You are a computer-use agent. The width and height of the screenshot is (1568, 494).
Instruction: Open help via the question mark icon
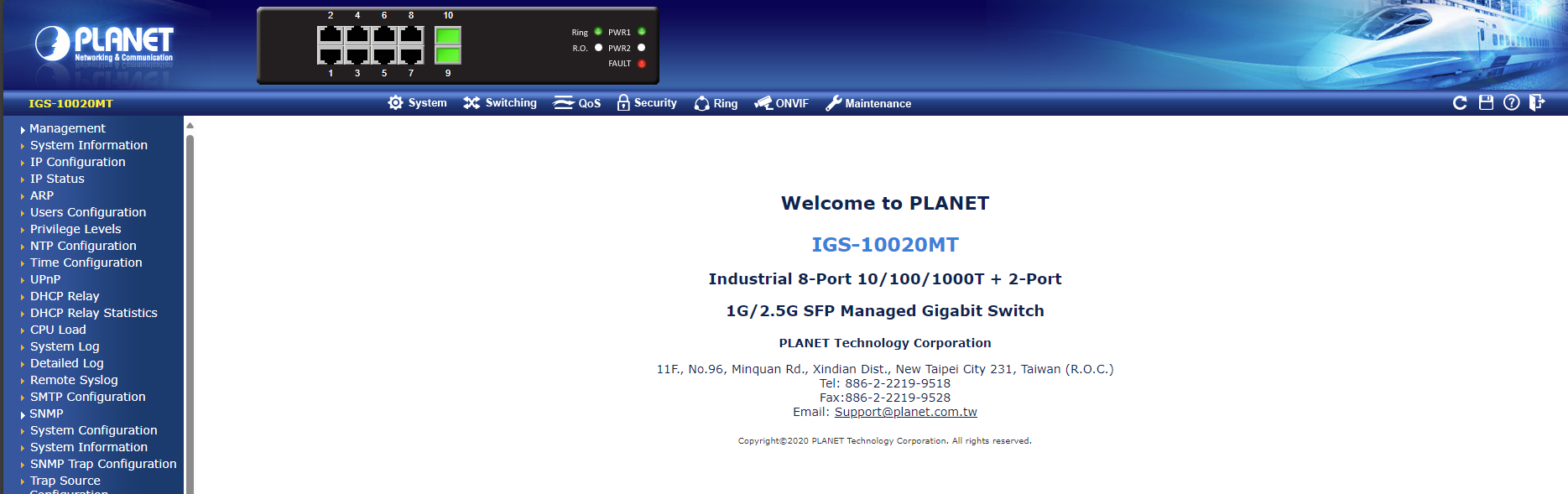coord(1511,102)
